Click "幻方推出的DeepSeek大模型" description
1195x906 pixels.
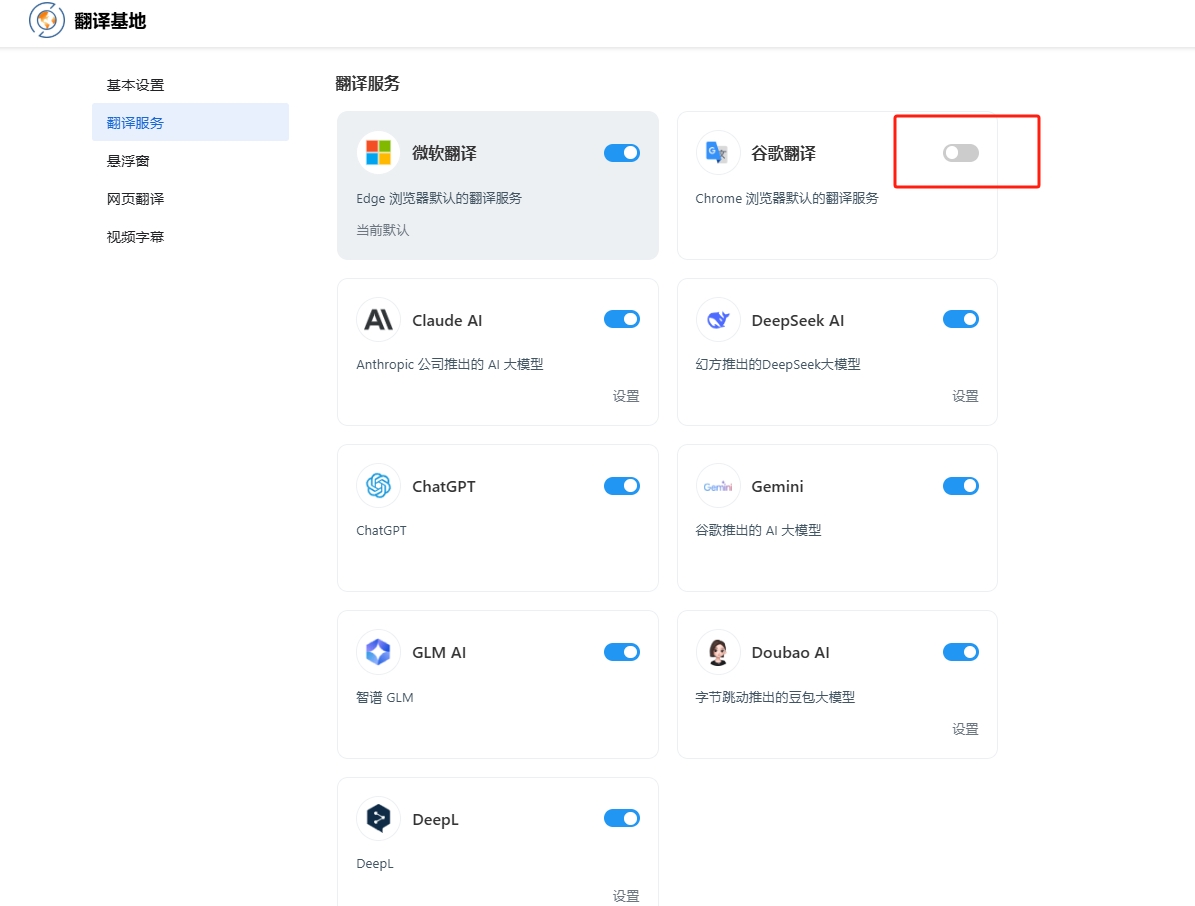pyautogui.click(x=777, y=364)
